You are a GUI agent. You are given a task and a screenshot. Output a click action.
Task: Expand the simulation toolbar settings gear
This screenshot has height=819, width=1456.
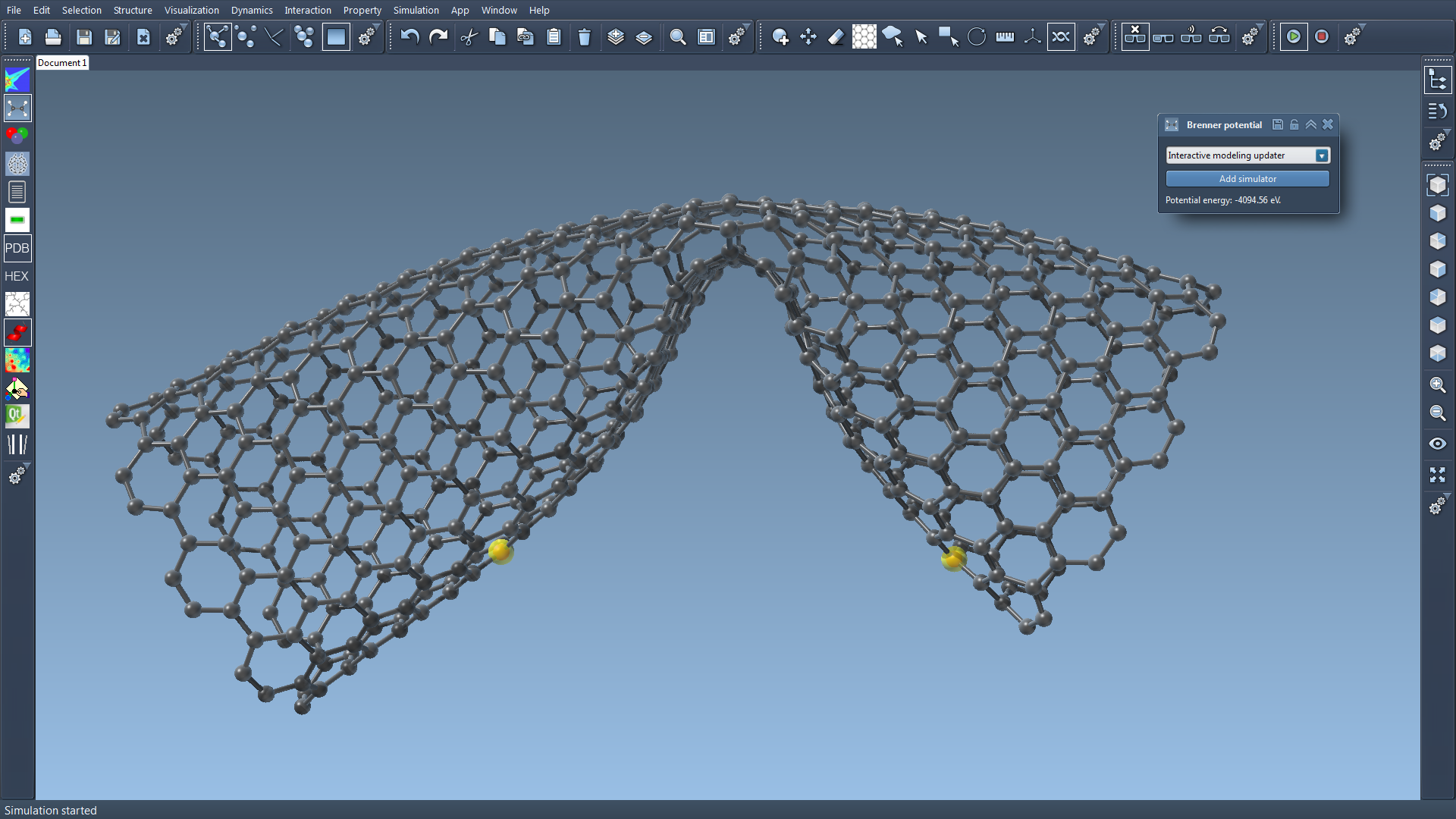tap(1353, 36)
